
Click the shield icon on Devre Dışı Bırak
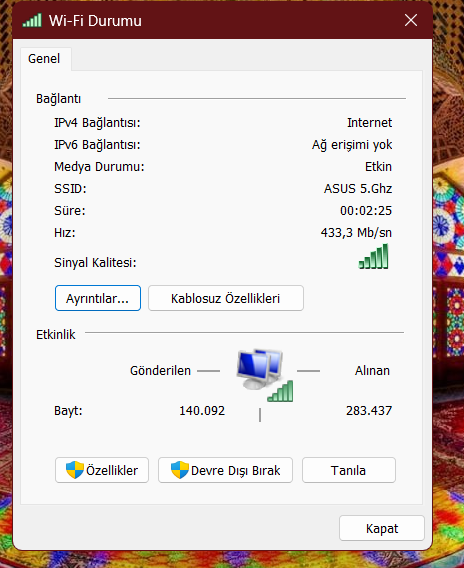point(180,470)
